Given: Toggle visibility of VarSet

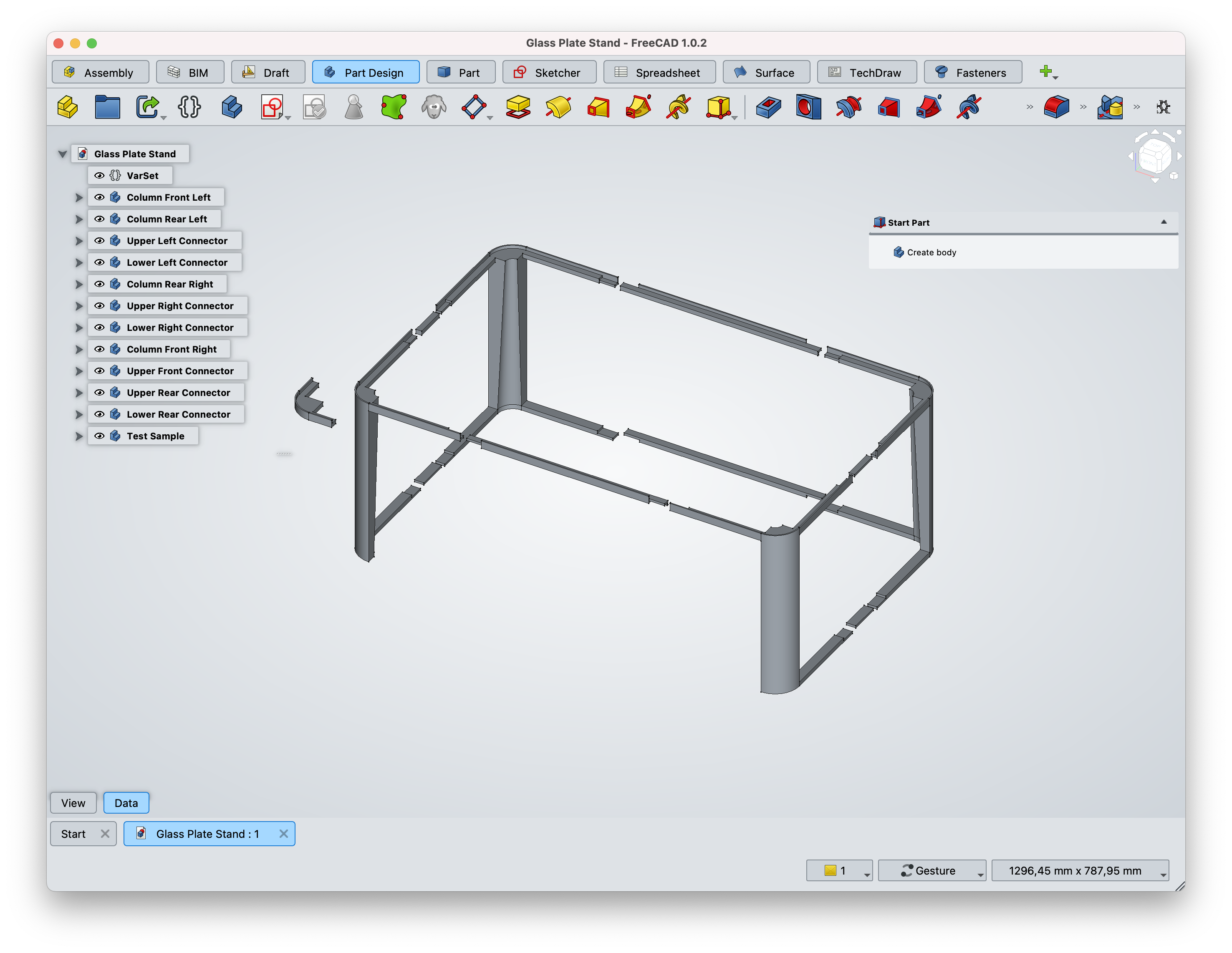Looking at the screenshot, I should (x=99, y=175).
